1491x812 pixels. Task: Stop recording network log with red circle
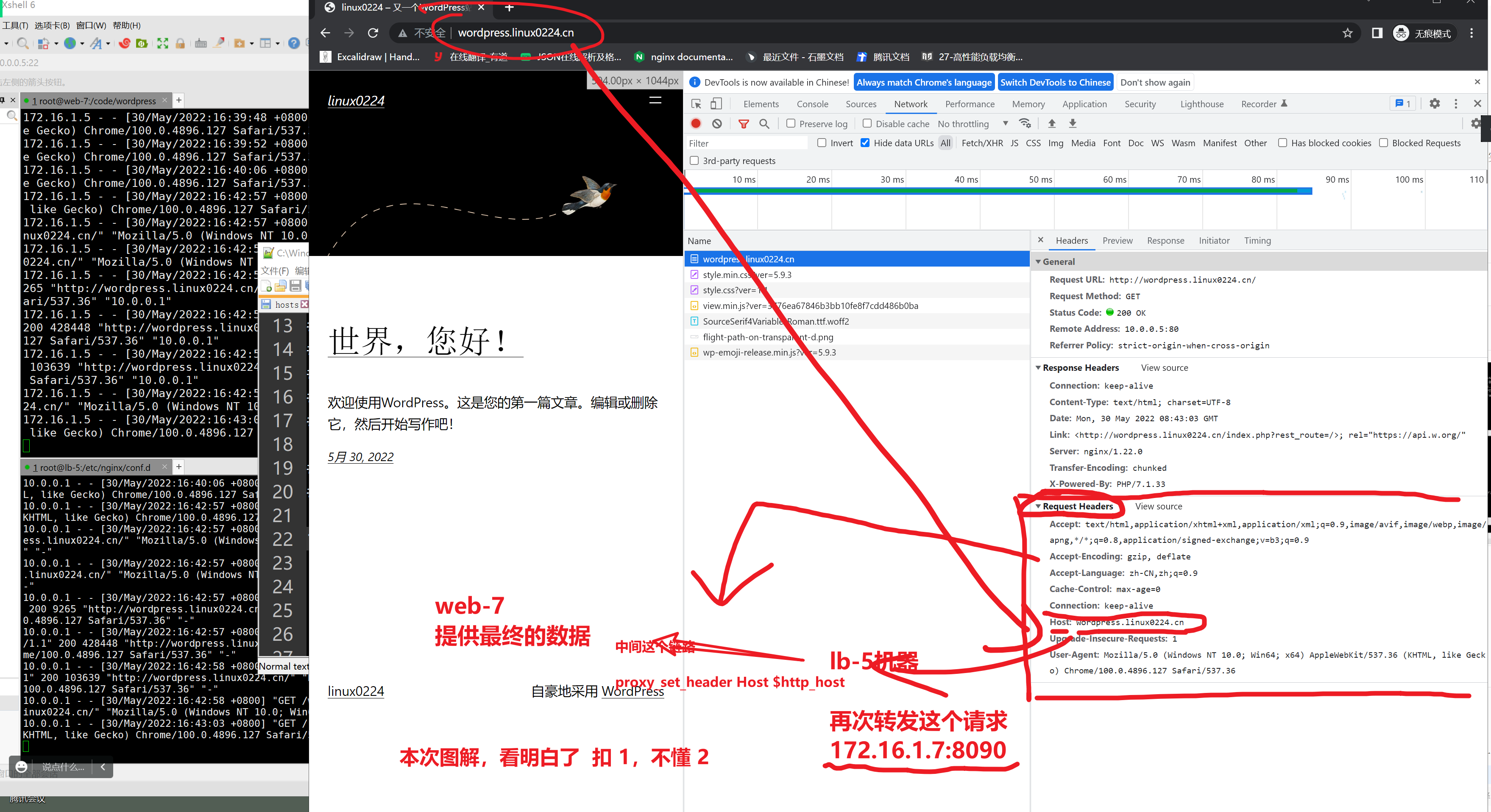coord(696,123)
